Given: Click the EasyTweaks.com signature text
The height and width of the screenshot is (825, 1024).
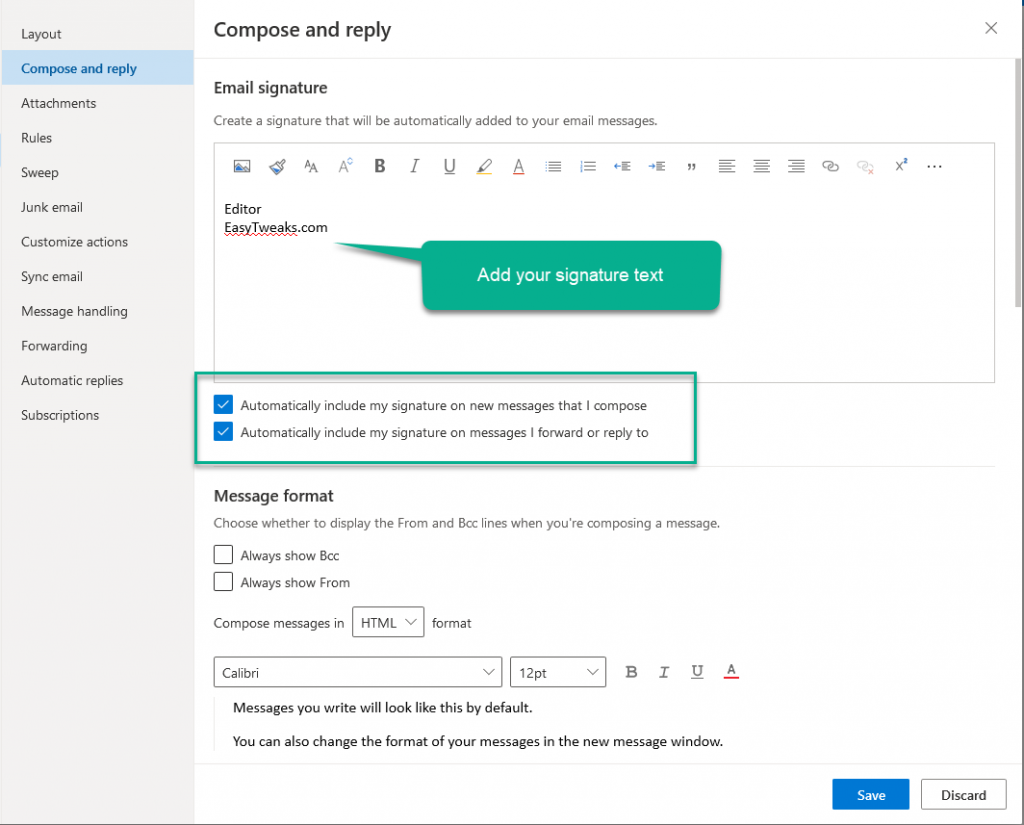Looking at the screenshot, I should (x=276, y=227).
